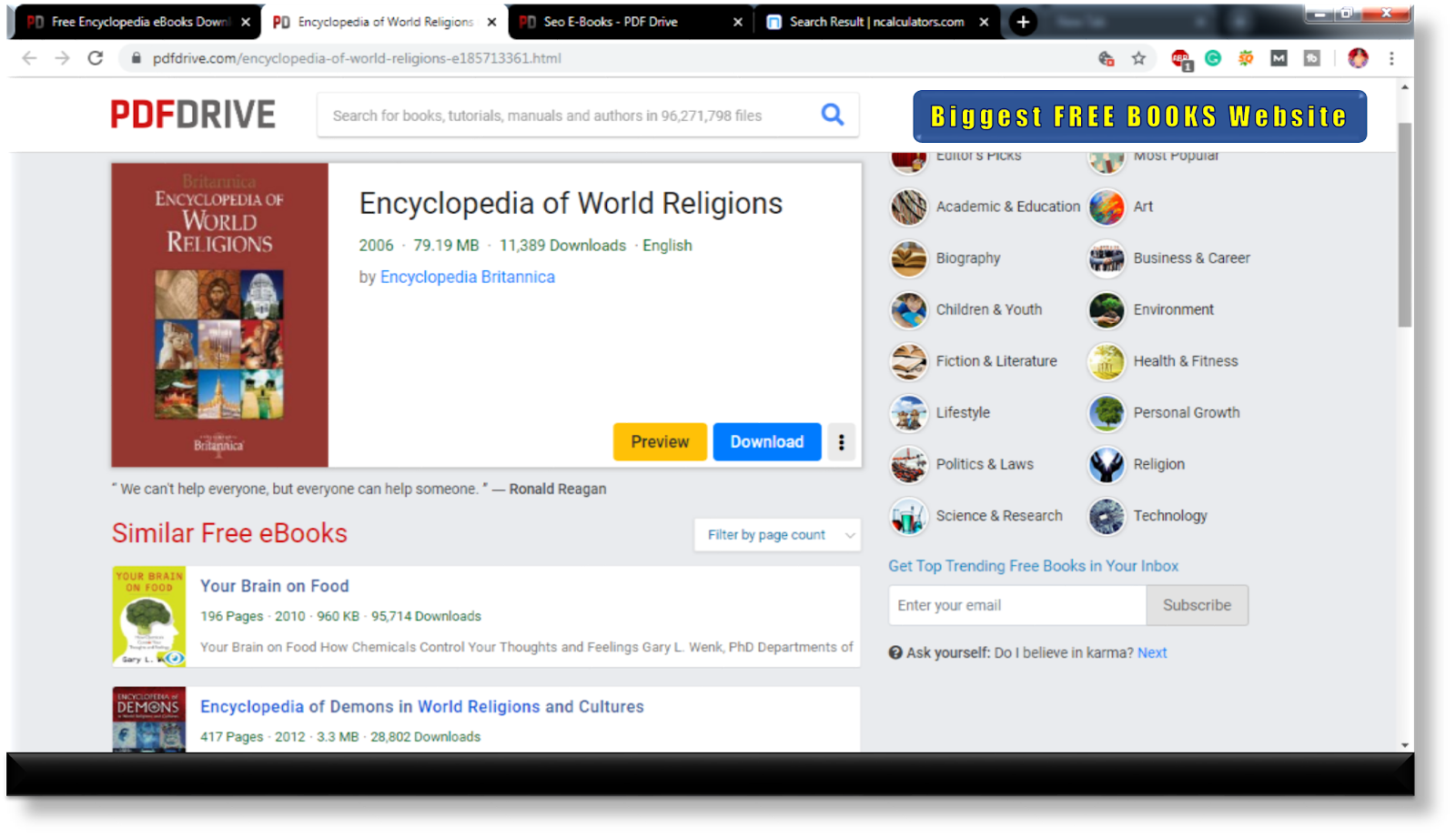Open the Children & Youth category icon
This screenshot has width=1456, height=838.
pyautogui.click(x=908, y=310)
